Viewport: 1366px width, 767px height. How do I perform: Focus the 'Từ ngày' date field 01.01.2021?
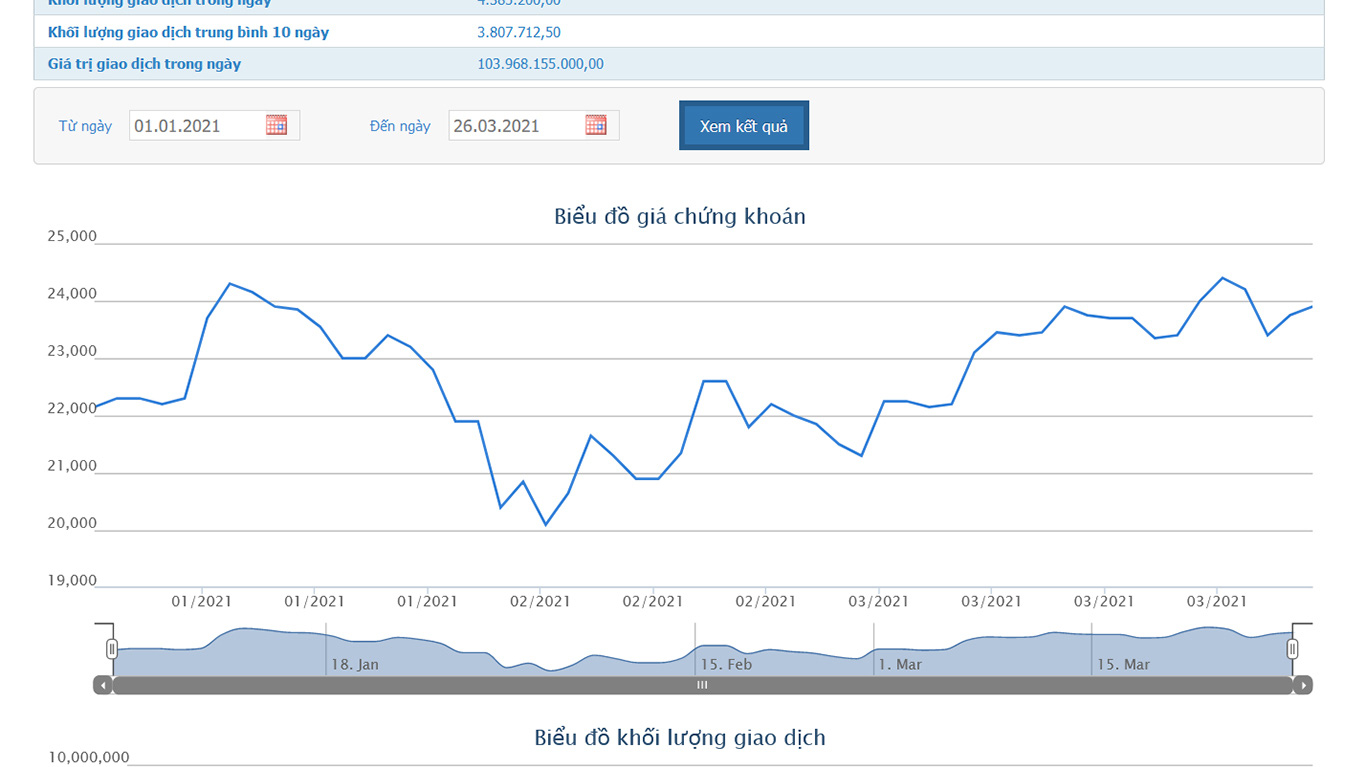(197, 126)
